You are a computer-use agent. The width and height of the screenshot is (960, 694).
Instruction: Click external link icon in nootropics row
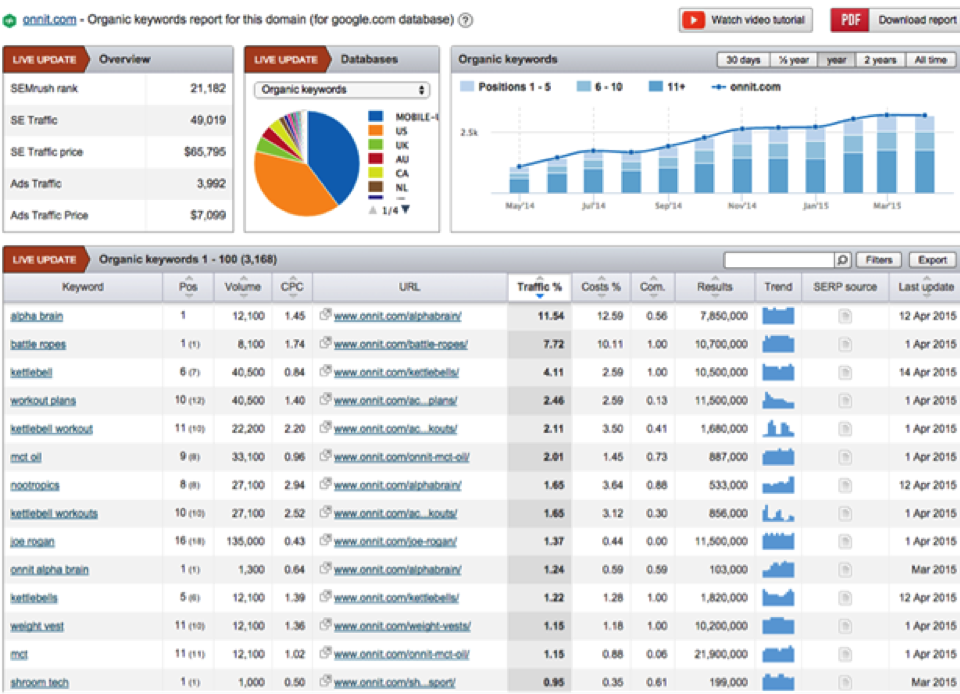click(326, 483)
